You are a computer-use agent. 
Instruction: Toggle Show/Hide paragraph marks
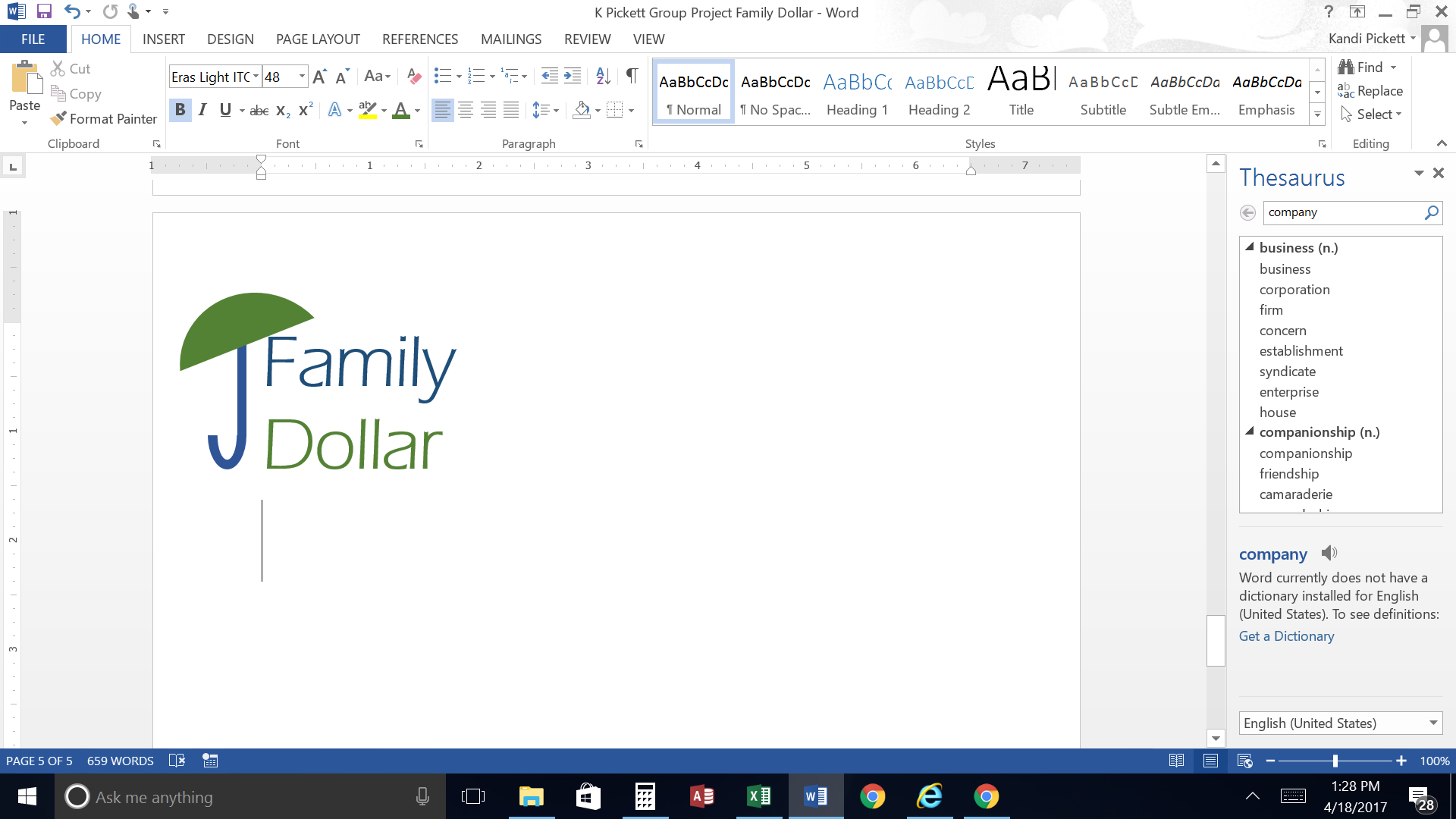click(x=632, y=76)
